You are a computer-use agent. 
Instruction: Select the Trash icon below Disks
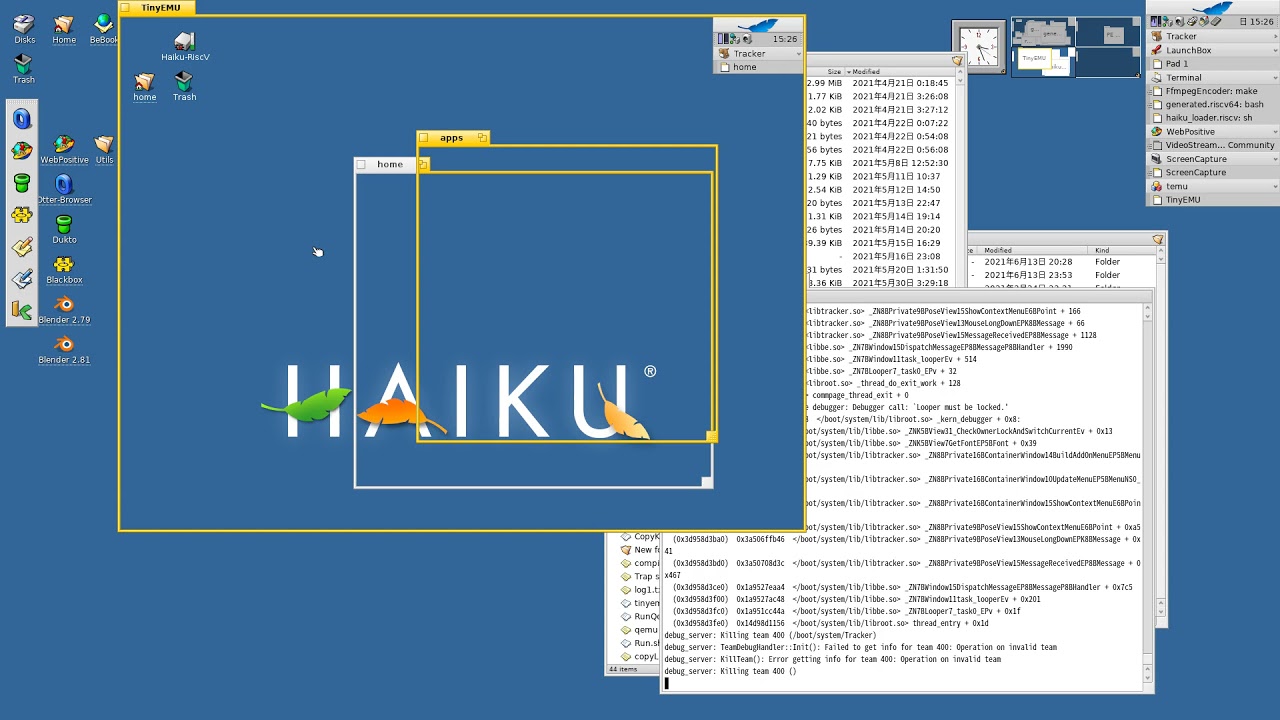point(23,69)
